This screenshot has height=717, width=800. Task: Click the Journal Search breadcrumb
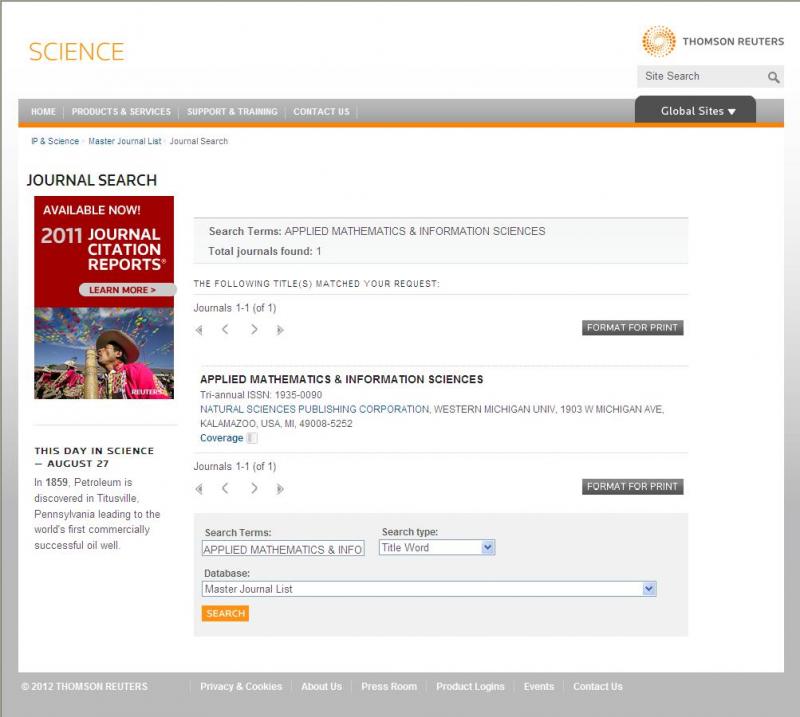(x=198, y=141)
